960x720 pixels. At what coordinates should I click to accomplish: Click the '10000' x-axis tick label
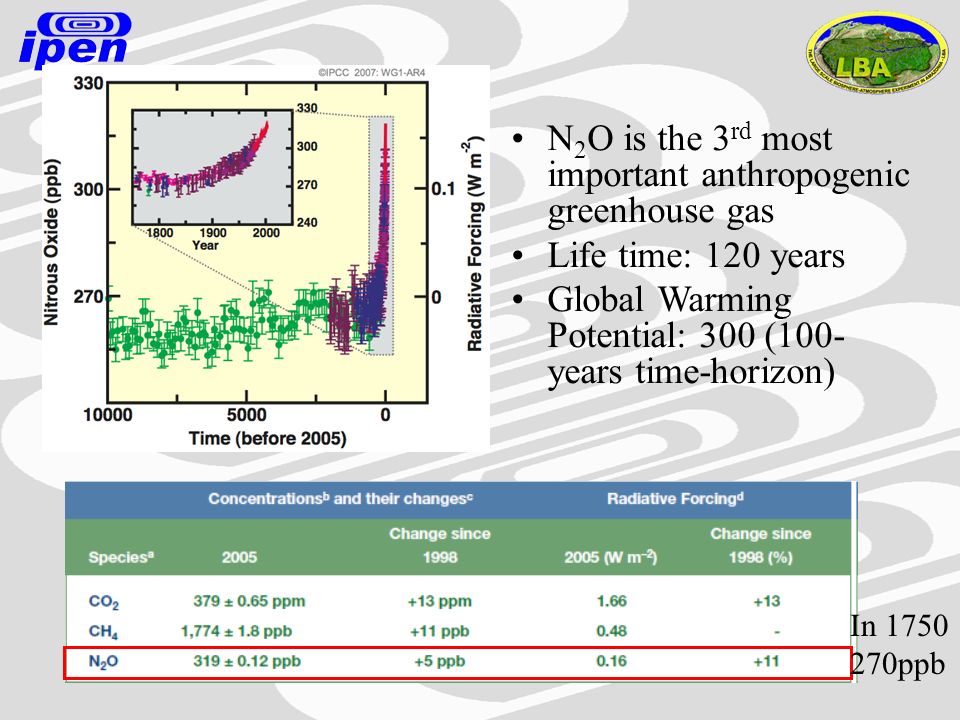(x=108, y=415)
